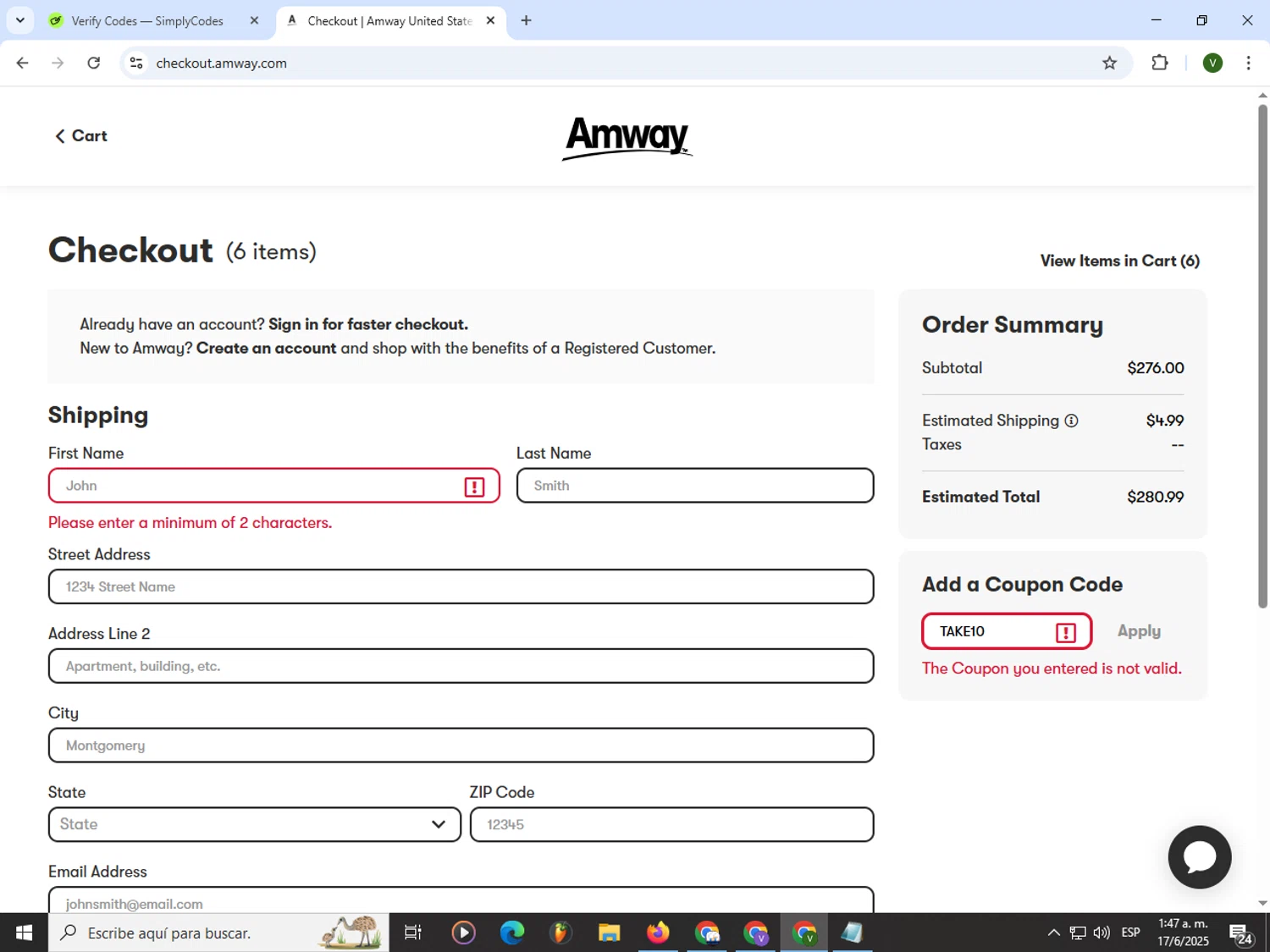Open volume control tray icon
This screenshot has width=1270, height=952.
pyautogui.click(x=1102, y=933)
